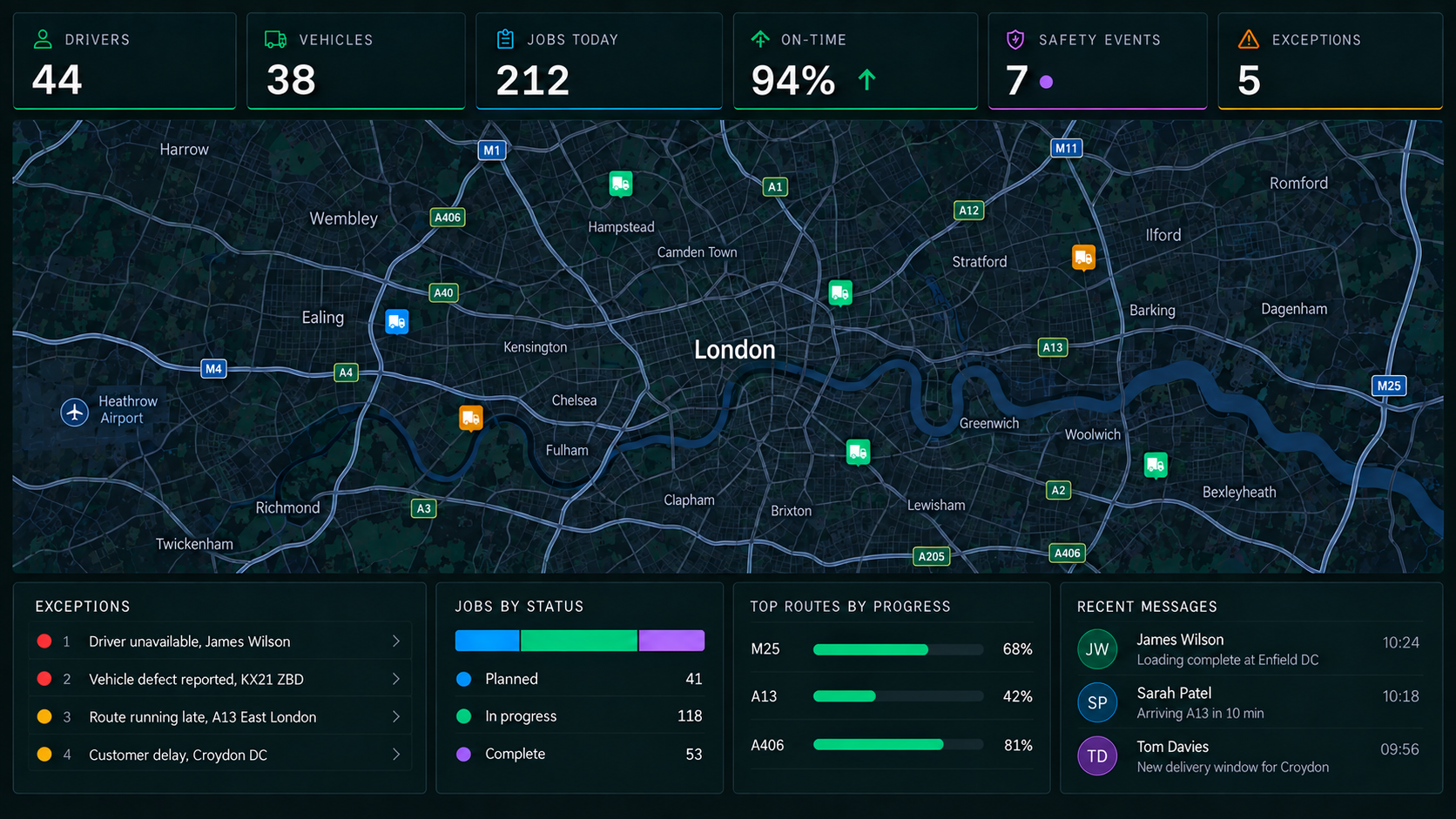Click the Top Routes by Progress heading
The height and width of the screenshot is (819, 1456).
pyautogui.click(x=850, y=607)
